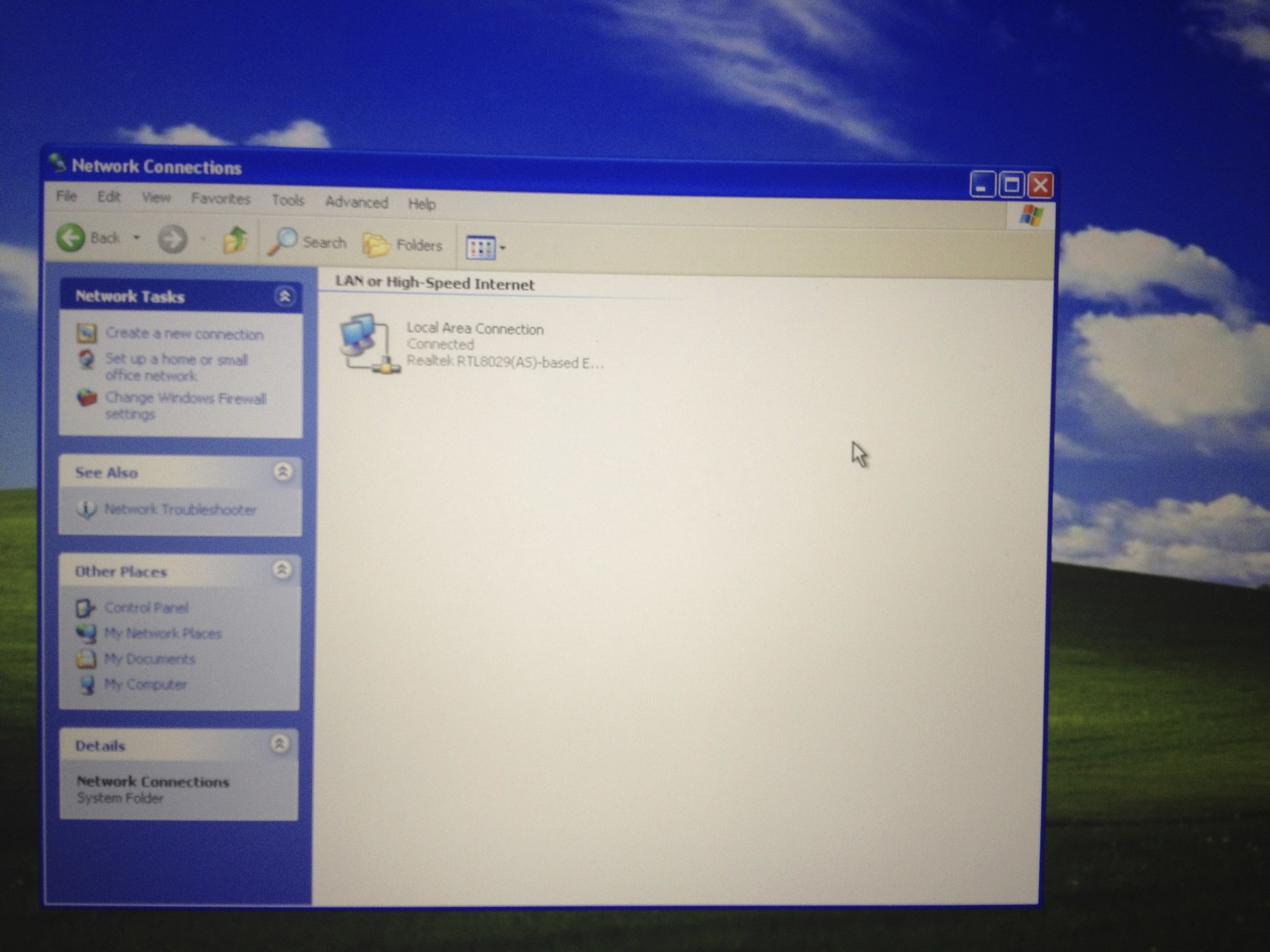This screenshot has height=952, width=1270.
Task: Toggle the Folders pane button
Action: (403, 245)
